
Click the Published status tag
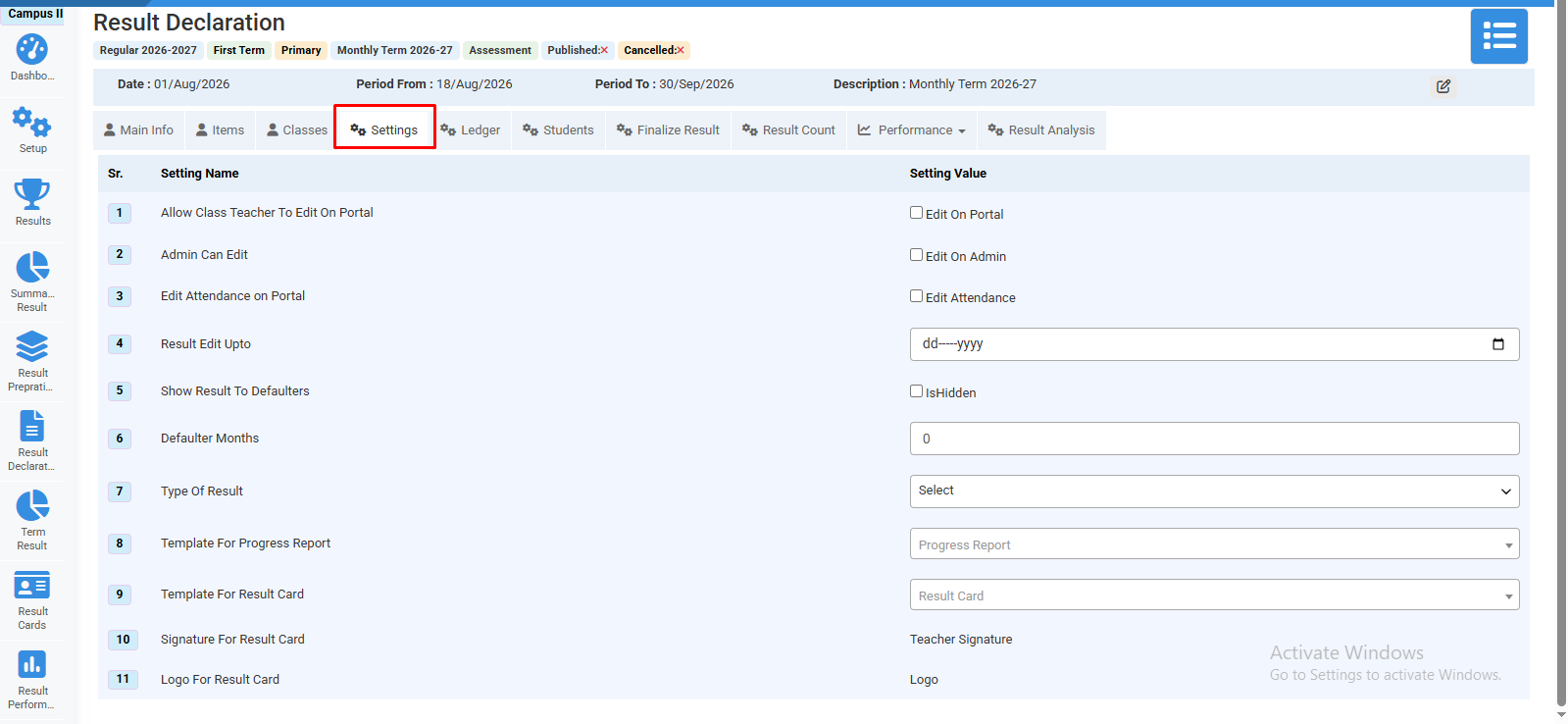click(x=578, y=50)
